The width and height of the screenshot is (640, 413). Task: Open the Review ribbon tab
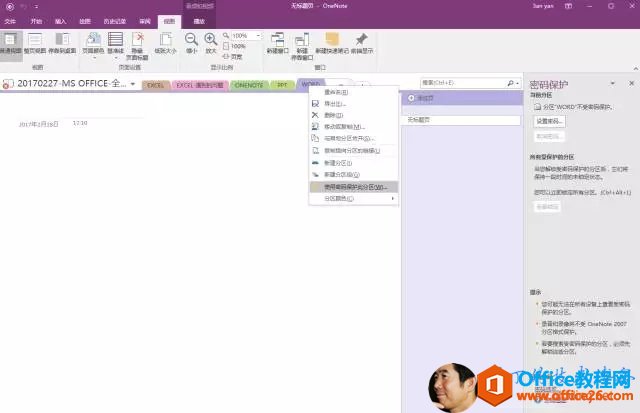pyautogui.click(x=145, y=21)
